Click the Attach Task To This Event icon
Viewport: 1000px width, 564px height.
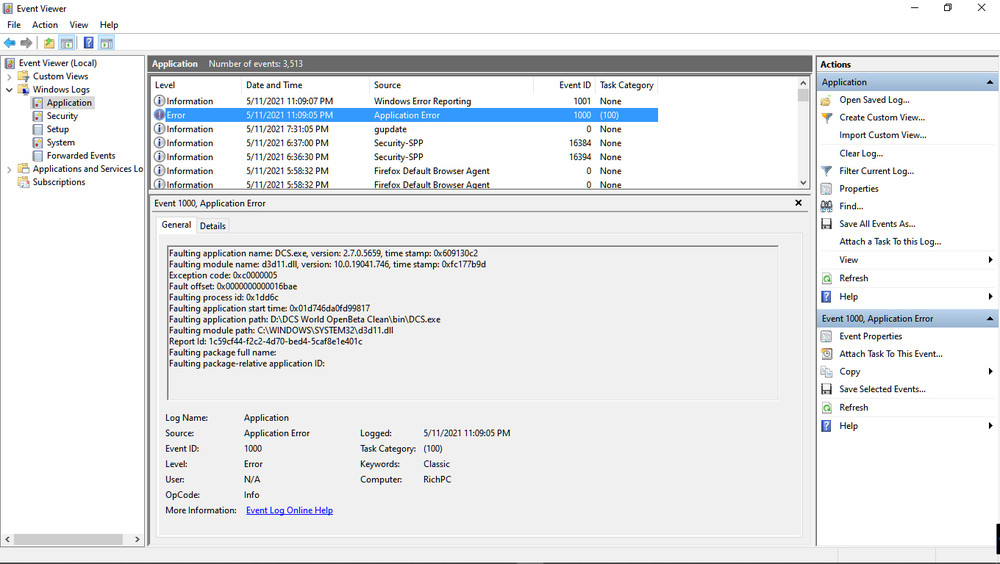[826, 354]
